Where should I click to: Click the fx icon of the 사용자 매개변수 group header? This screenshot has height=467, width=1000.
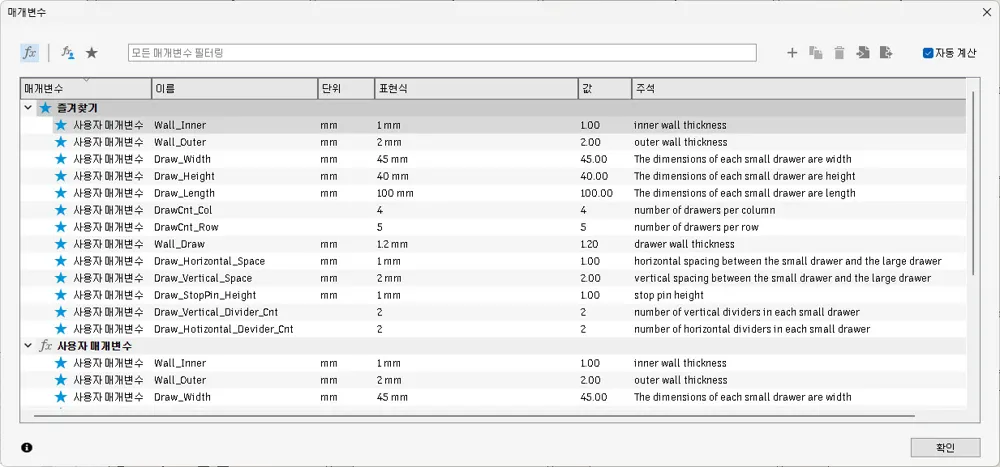click(45, 346)
